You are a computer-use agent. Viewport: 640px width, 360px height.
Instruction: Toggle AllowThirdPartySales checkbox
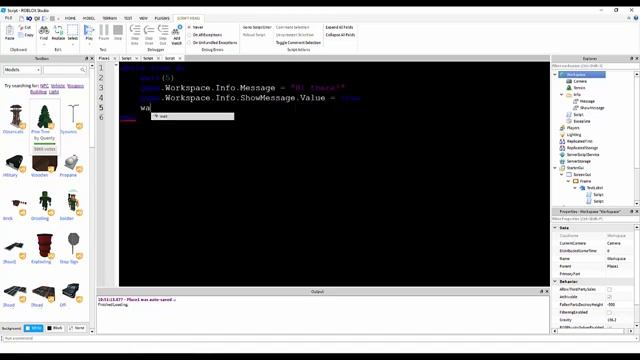click(x=609, y=289)
